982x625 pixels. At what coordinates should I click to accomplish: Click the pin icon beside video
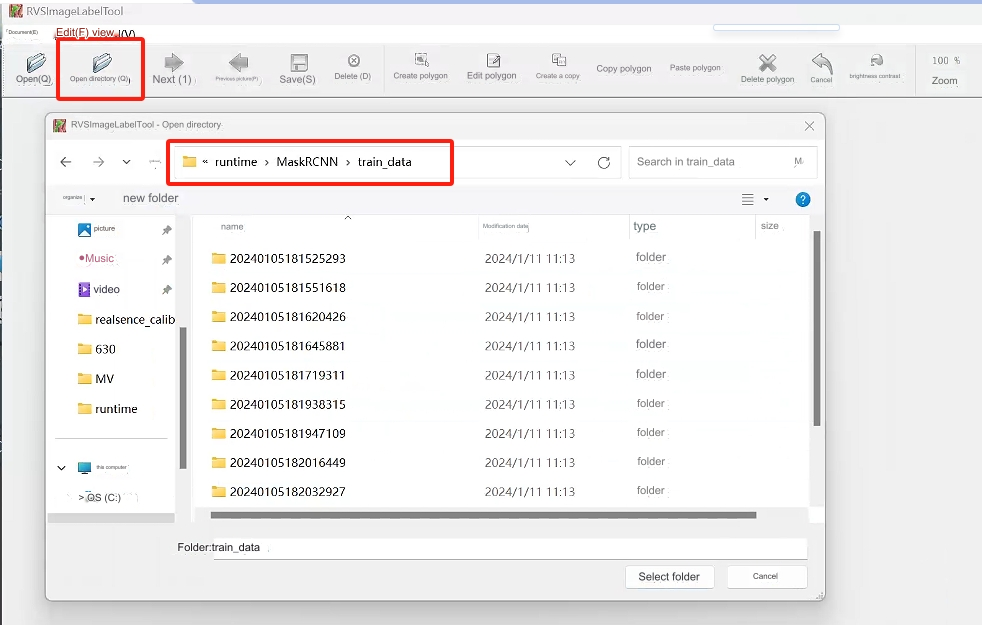pos(167,289)
